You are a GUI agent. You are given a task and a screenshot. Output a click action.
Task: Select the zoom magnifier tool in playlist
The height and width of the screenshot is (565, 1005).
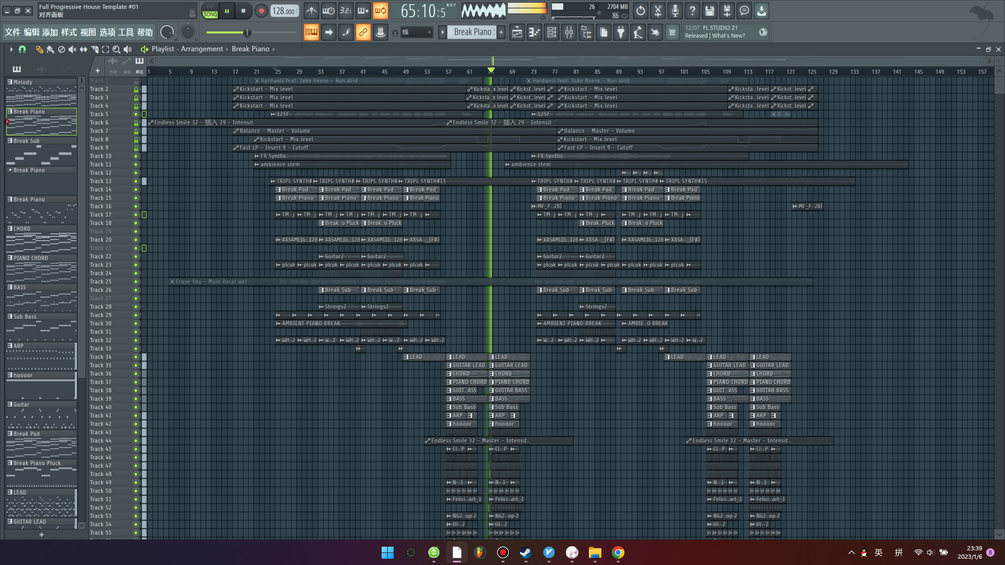pyautogui.click(x=116, y=49)
